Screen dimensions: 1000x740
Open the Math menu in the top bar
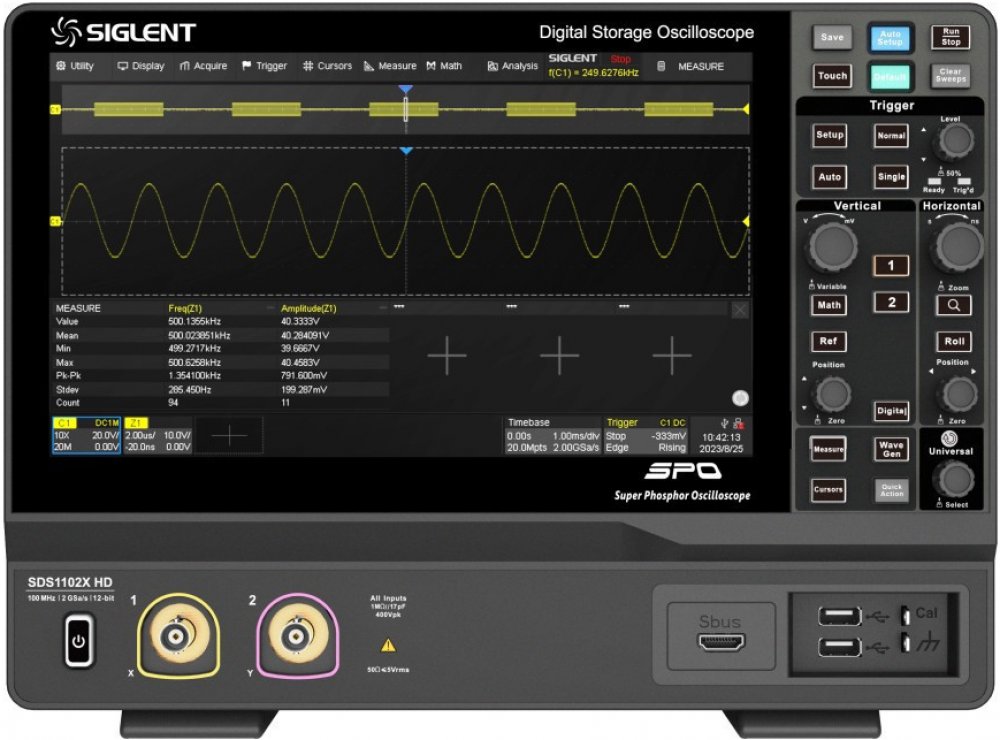[x=444, y=66]
